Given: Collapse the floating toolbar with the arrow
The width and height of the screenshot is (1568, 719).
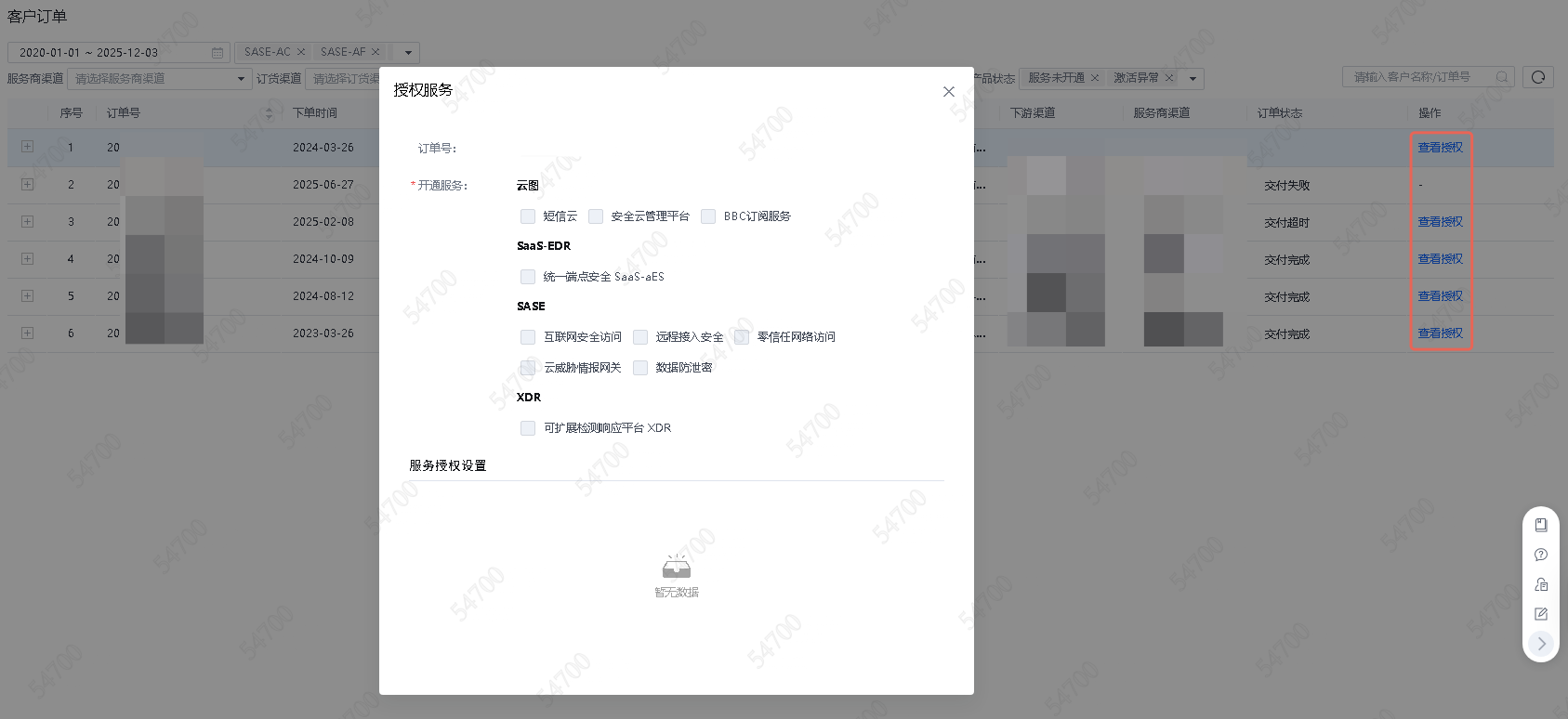Looking at the screenshot, I should click(x=1541, y=644).
